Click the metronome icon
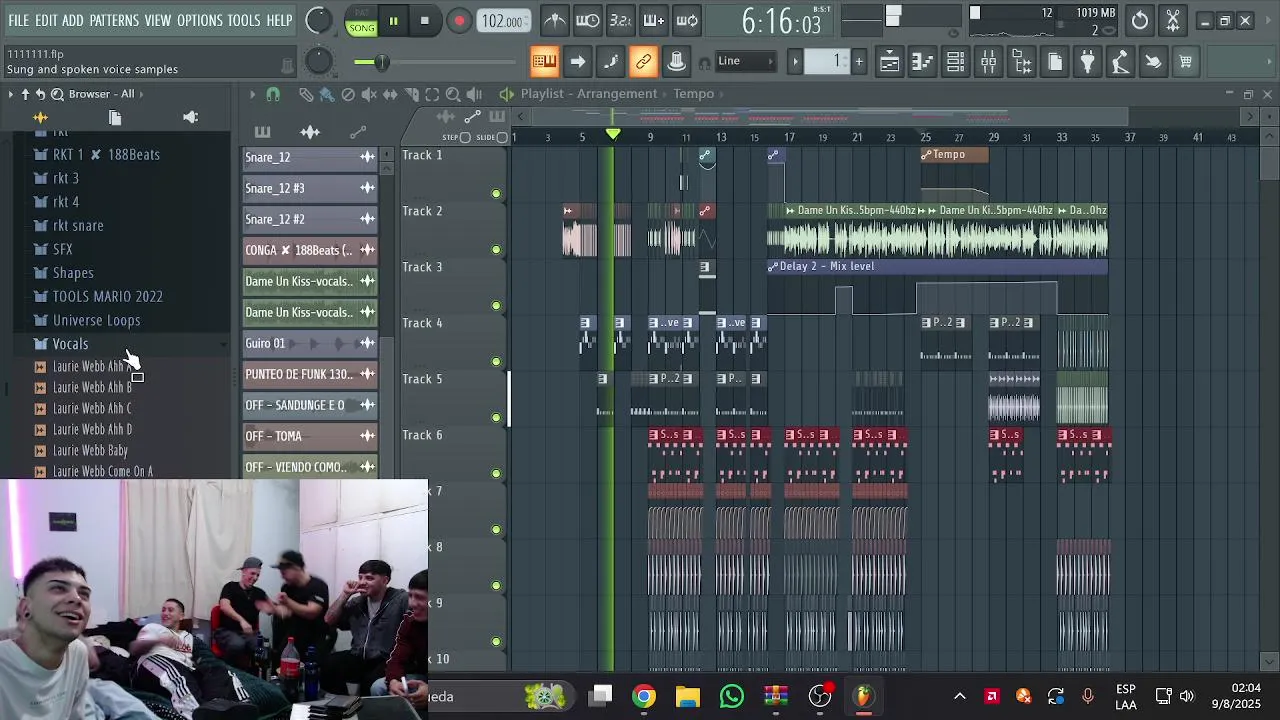The height and width of the screenshot is (720, 1280). [555, 20]
